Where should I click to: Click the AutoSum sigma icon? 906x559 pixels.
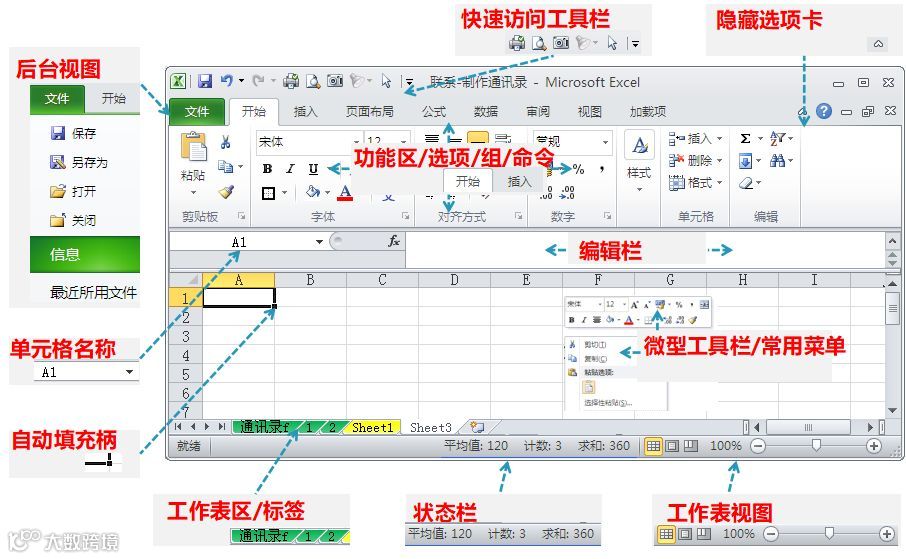(745, 139)
